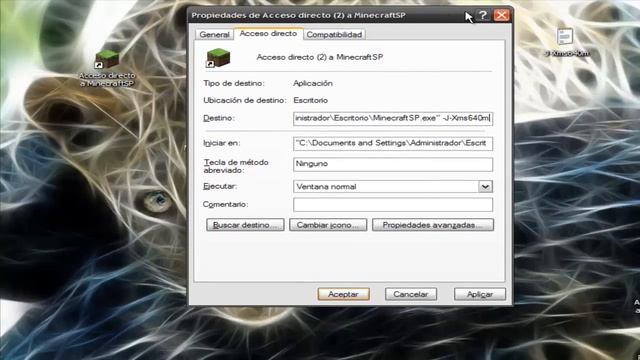Open Propiedades avanzadas

click(433, 225)
